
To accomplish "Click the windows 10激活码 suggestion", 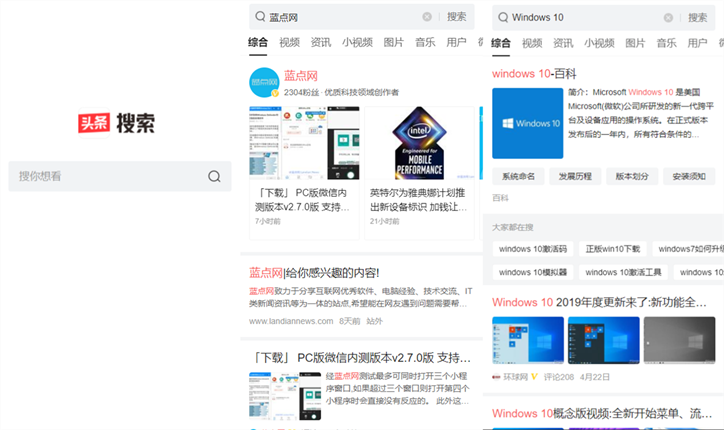I will [x=532, y=248].
